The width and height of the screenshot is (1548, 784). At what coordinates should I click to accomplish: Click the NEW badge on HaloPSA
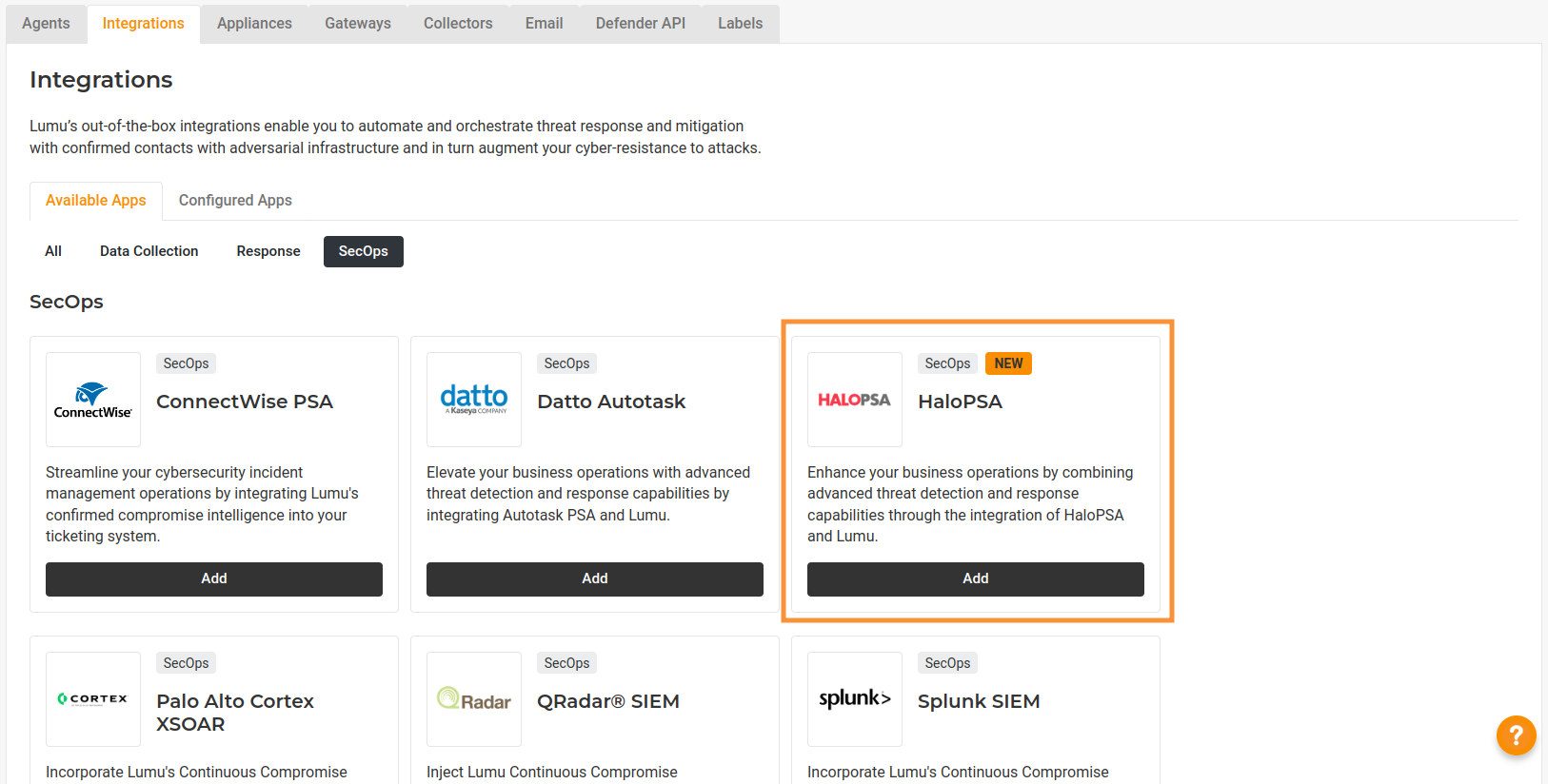[1008, 363]
